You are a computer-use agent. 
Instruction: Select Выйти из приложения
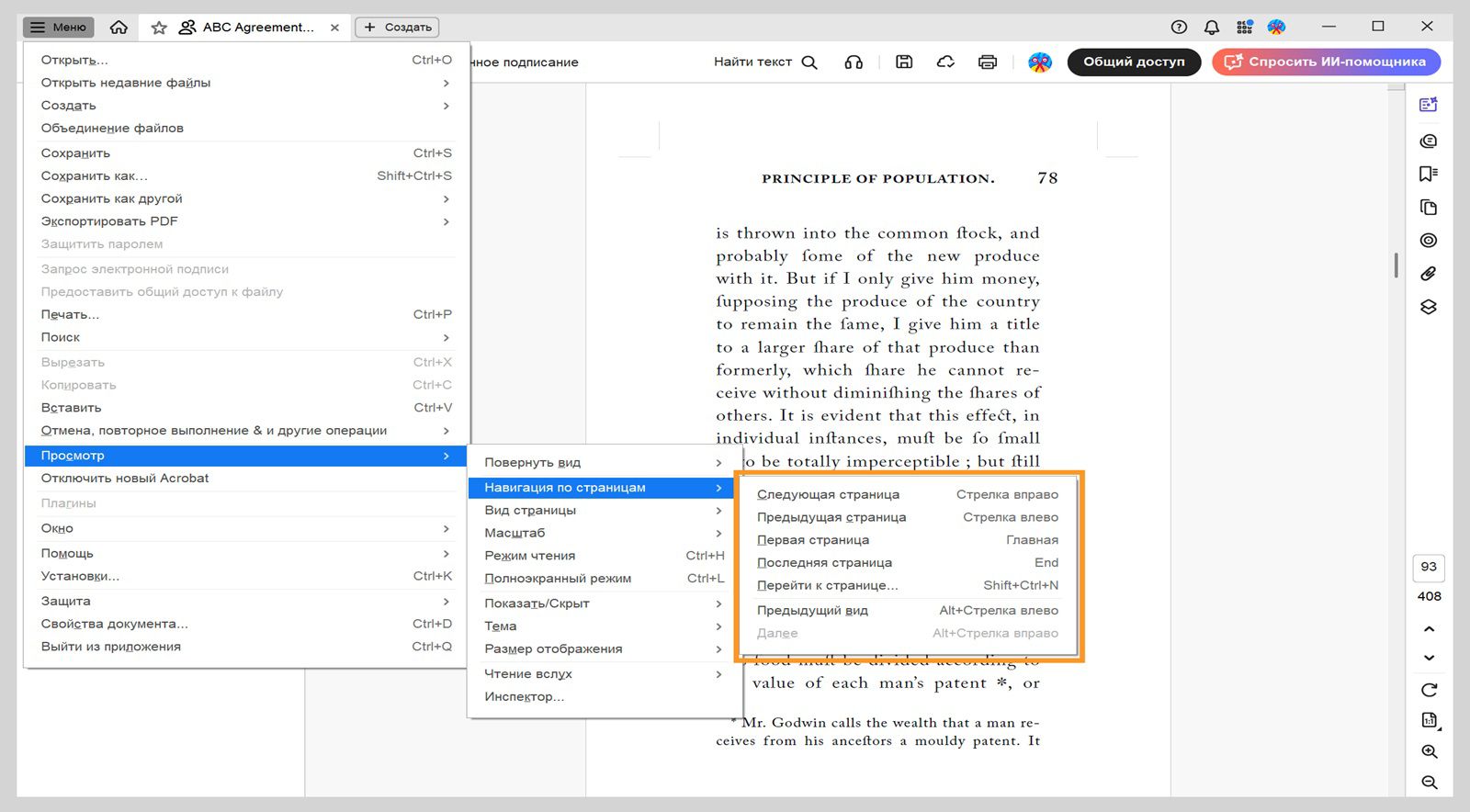point(246,647)
